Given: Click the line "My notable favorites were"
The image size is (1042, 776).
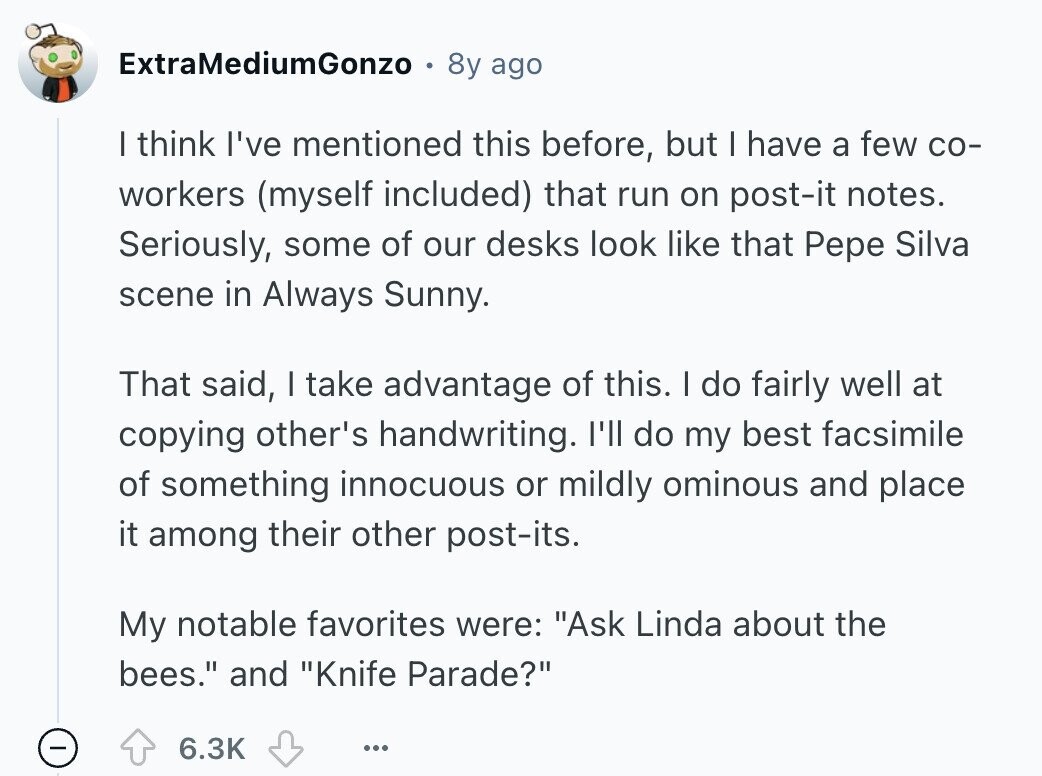Looking at the screenshot, I should (330, 625).
